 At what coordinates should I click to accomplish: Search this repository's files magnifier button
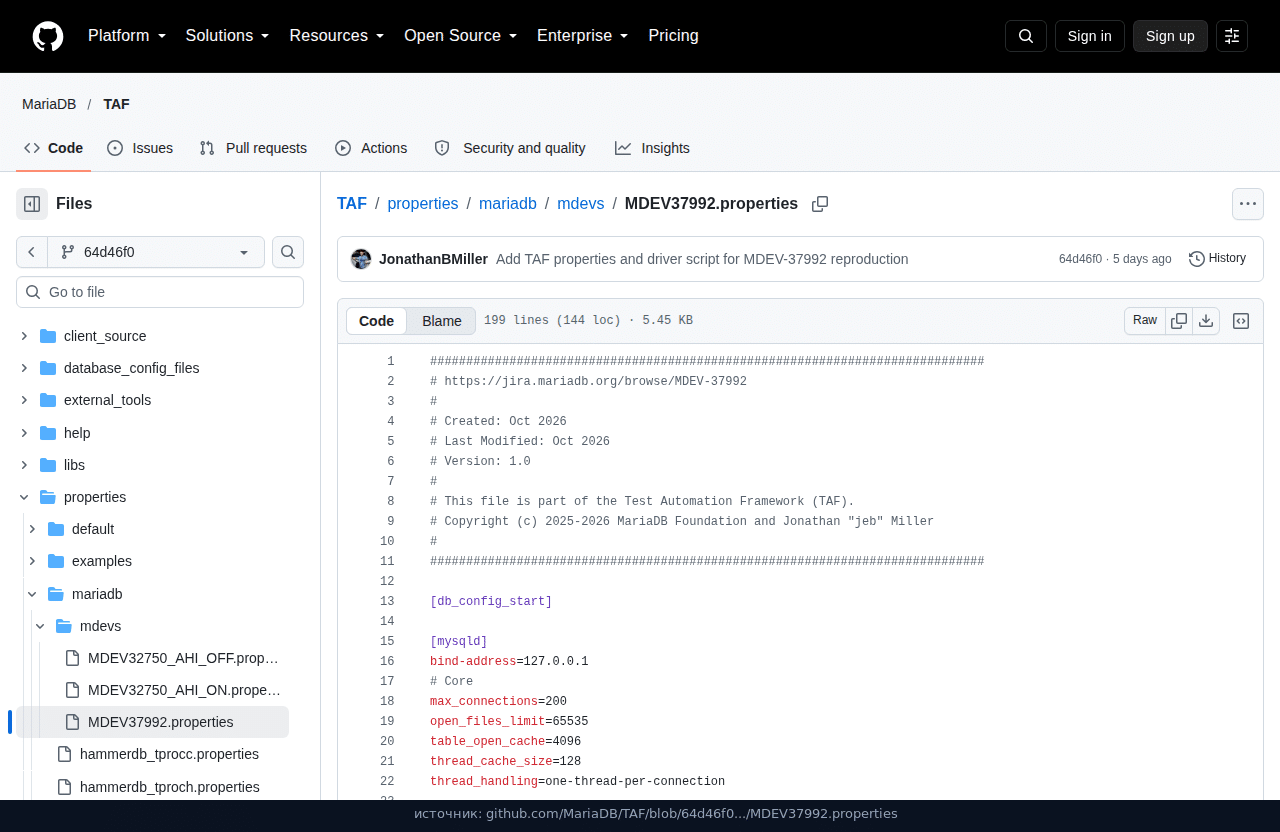[288, 252]
